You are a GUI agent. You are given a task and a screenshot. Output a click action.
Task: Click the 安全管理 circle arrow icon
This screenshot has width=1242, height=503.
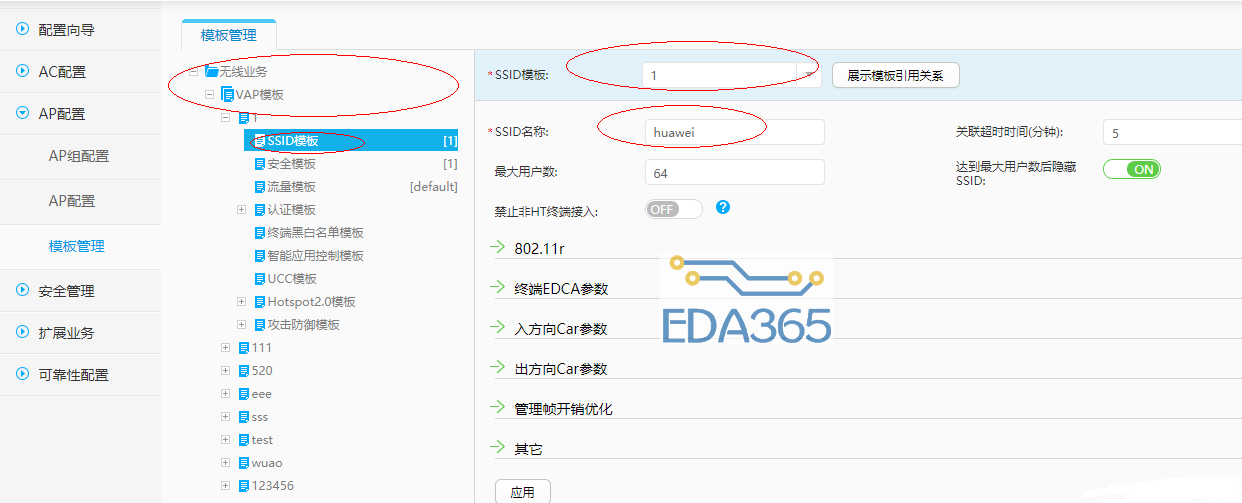click(22, 290)
